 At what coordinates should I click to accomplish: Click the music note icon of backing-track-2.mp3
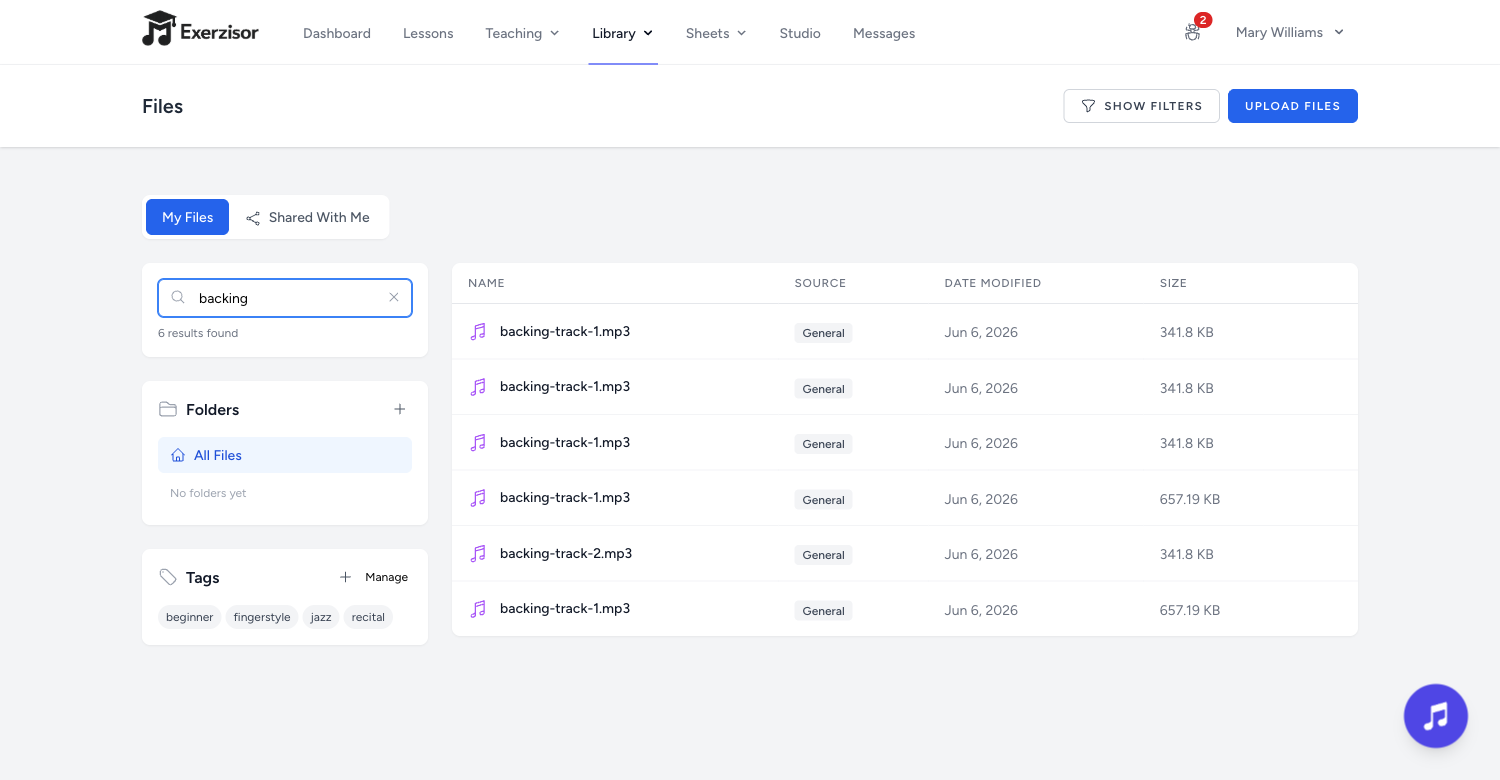pyautogui.click(x=478, y=553)
